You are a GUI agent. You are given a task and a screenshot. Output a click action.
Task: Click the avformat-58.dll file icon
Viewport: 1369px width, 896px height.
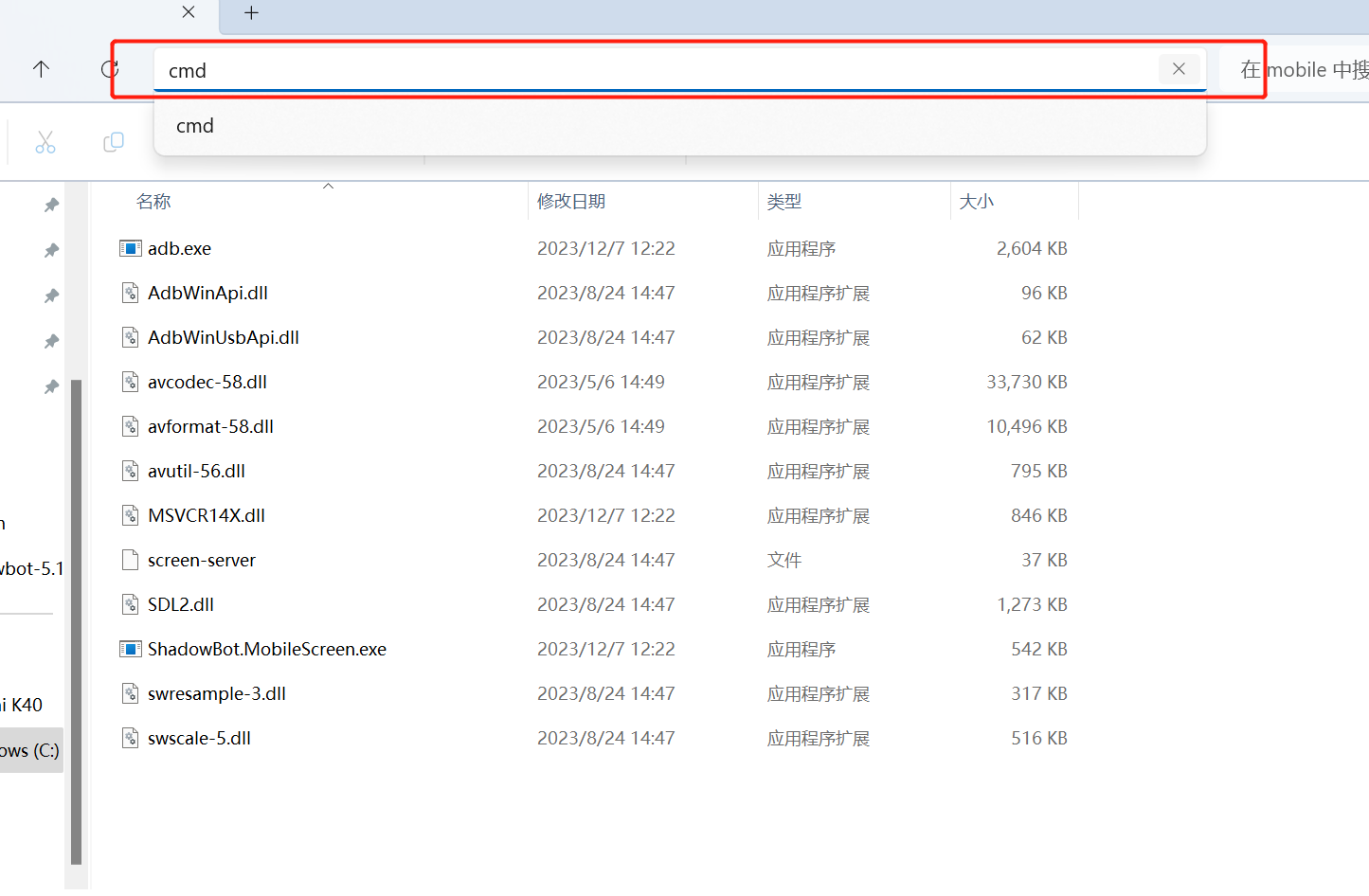click(x=130, y=427)
